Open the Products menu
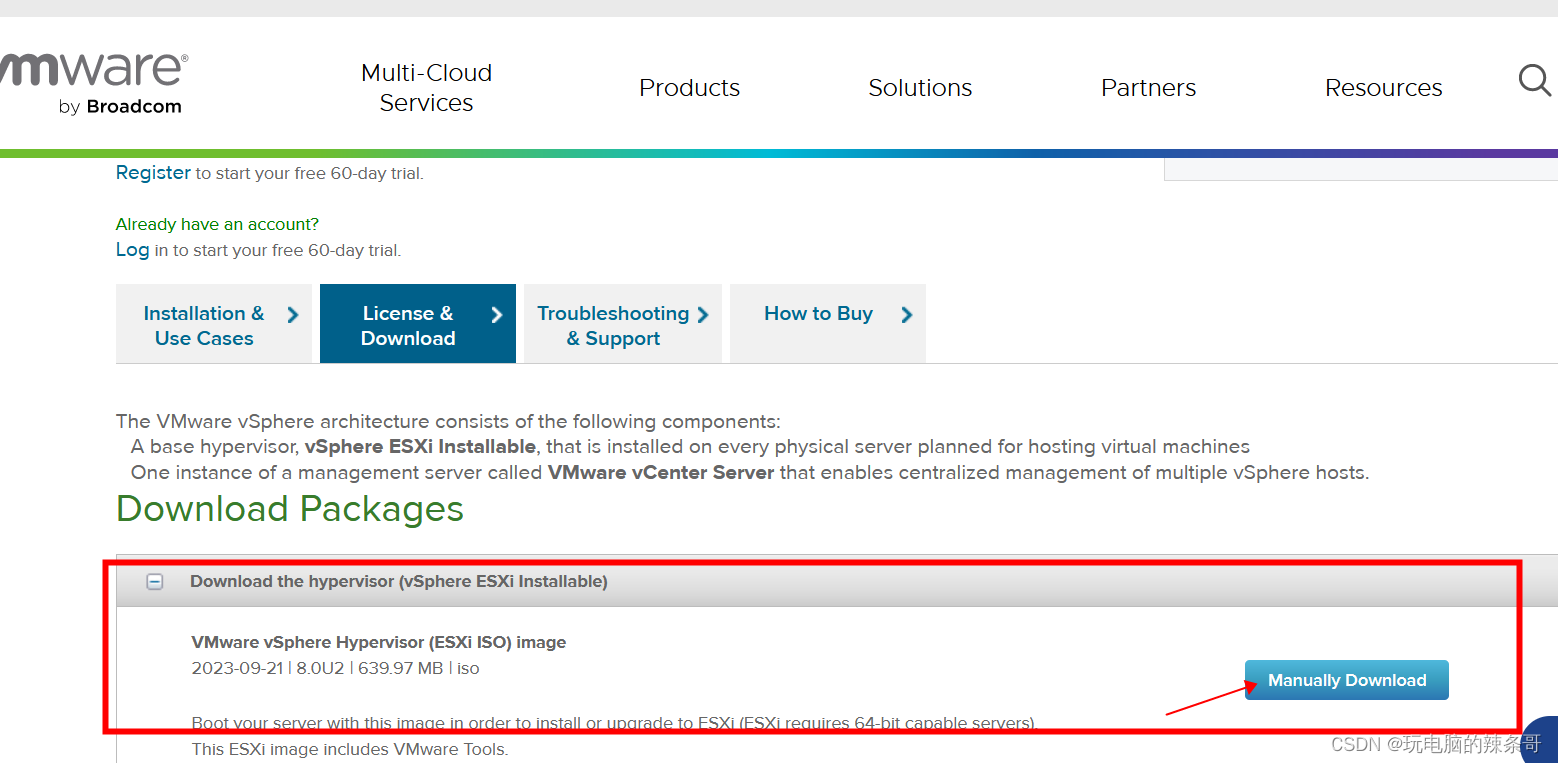Viewport: 1558px width, 763px height. [689, 88]
